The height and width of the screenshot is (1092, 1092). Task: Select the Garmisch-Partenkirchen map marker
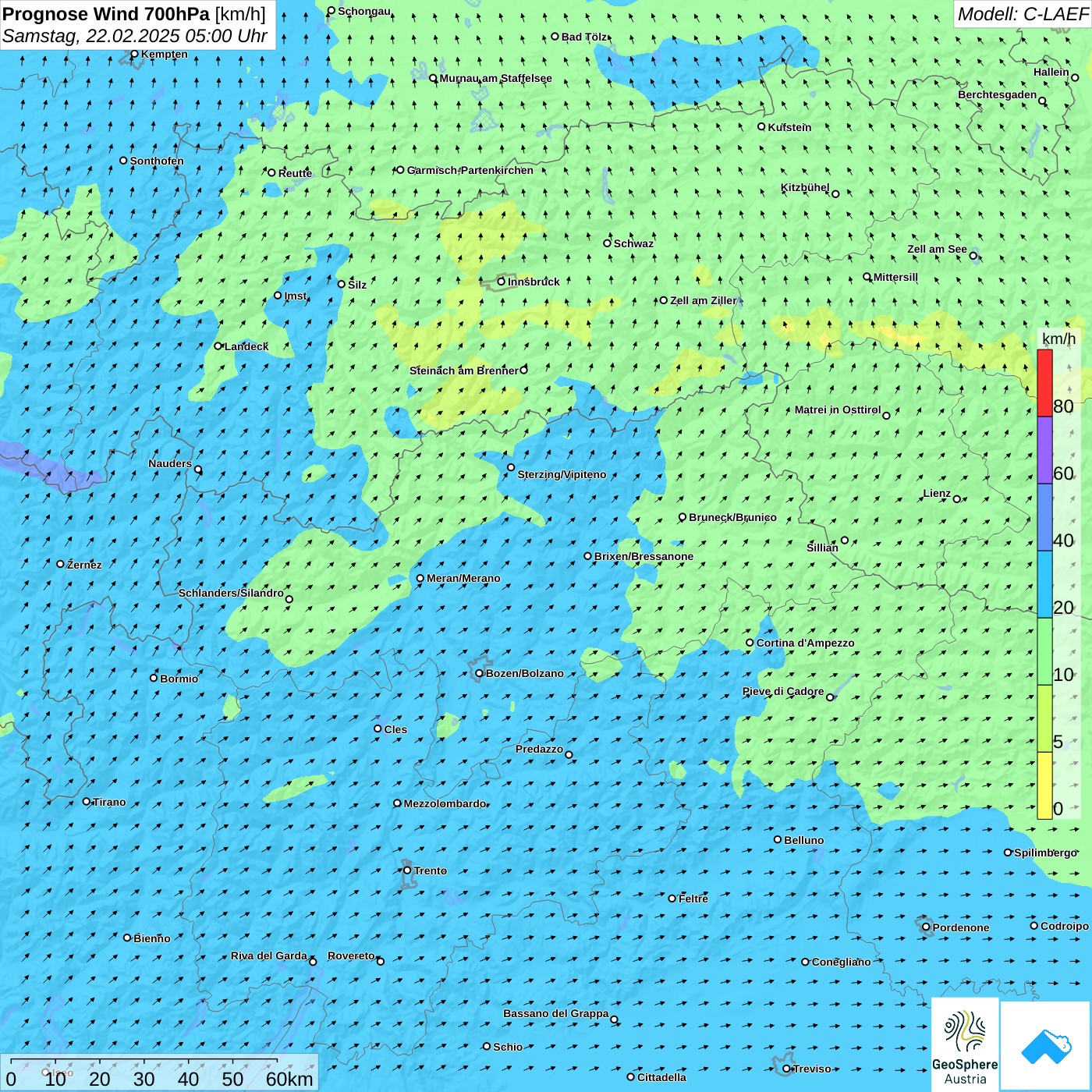pyautogui.click(x=400, y=170)
